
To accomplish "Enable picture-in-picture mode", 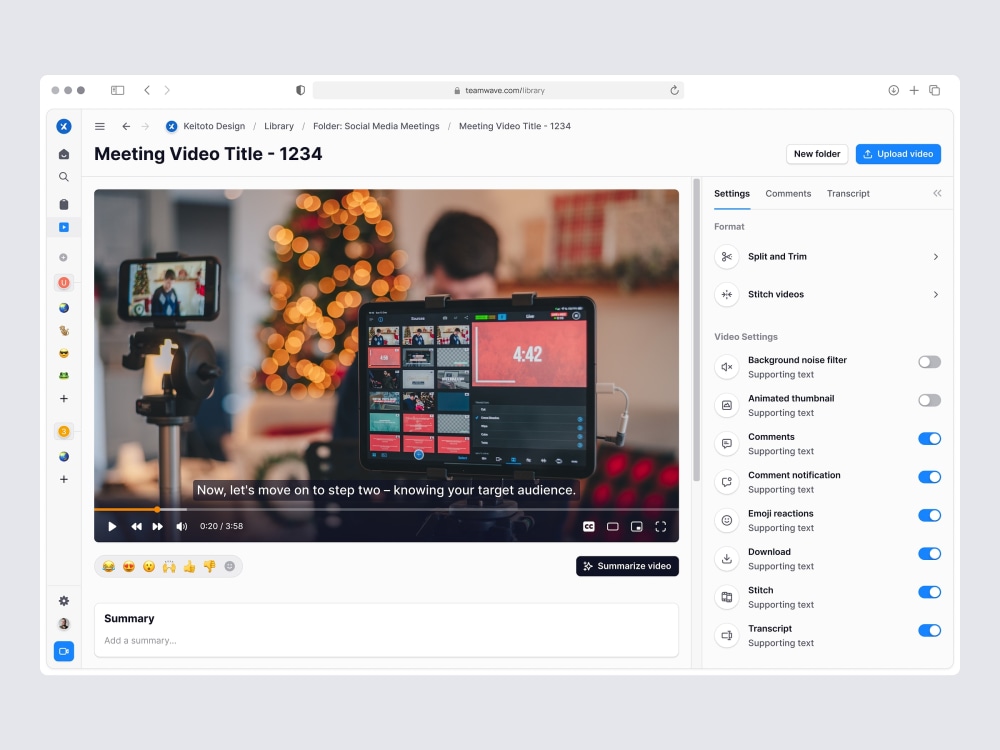I will tap(636, 526).
